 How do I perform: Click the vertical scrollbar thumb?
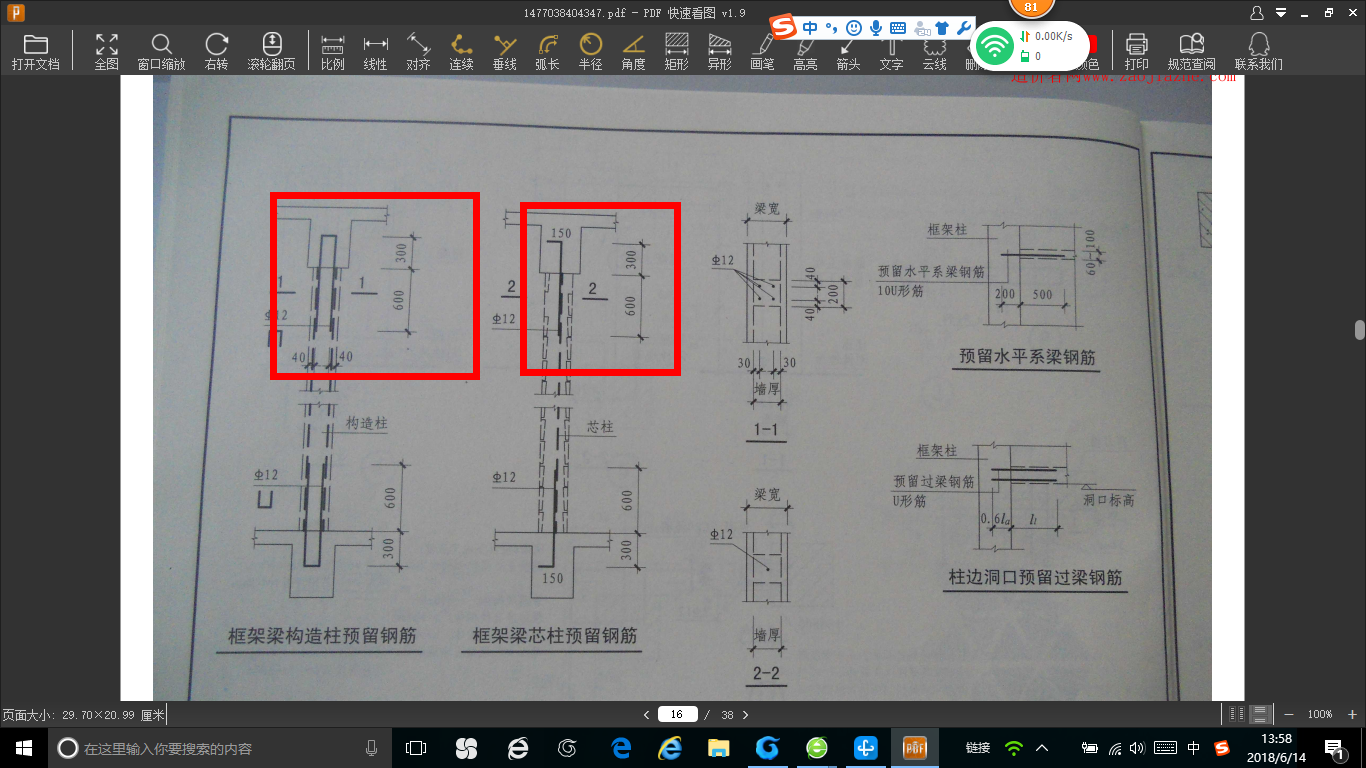[1360, 330]
